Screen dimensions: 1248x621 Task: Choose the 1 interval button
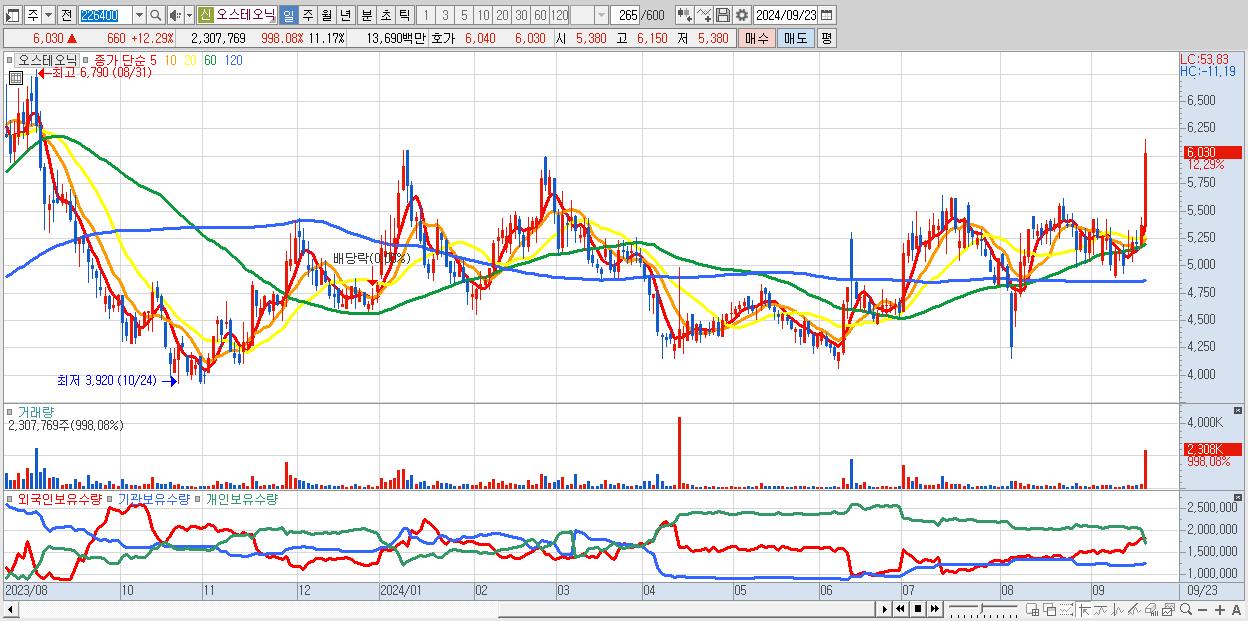pyautogui.click(x=426, y=15)
